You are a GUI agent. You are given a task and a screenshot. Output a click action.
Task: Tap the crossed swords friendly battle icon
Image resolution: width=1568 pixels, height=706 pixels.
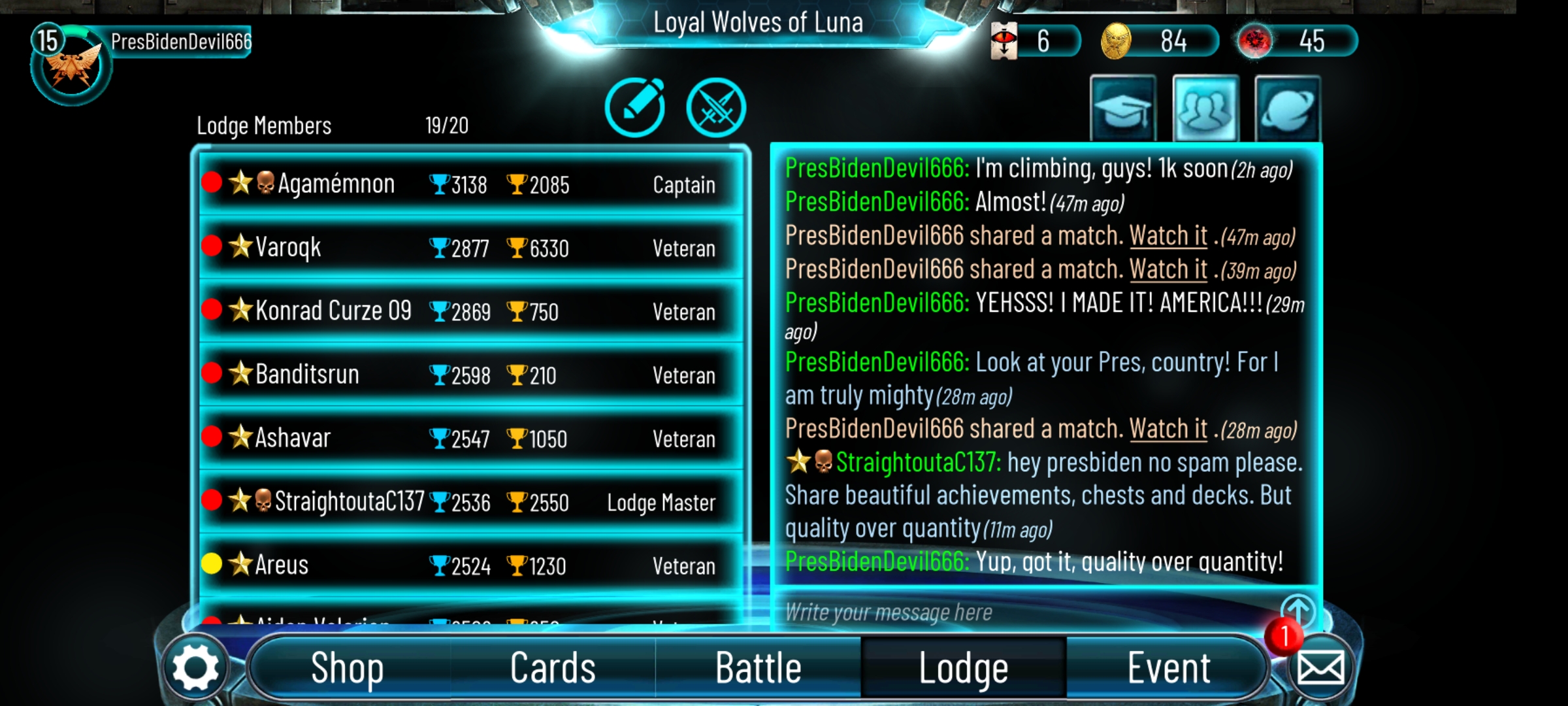(x=716, y=108)
